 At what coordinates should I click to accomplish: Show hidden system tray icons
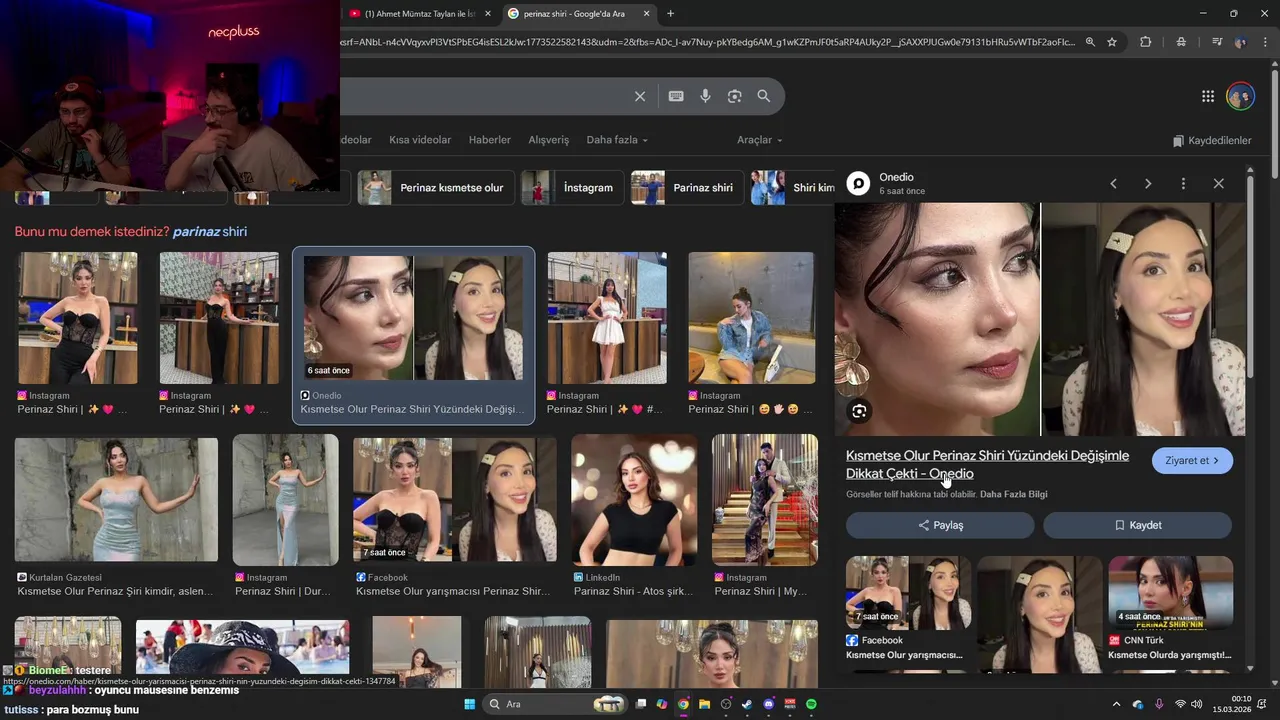pos(1116,704)
